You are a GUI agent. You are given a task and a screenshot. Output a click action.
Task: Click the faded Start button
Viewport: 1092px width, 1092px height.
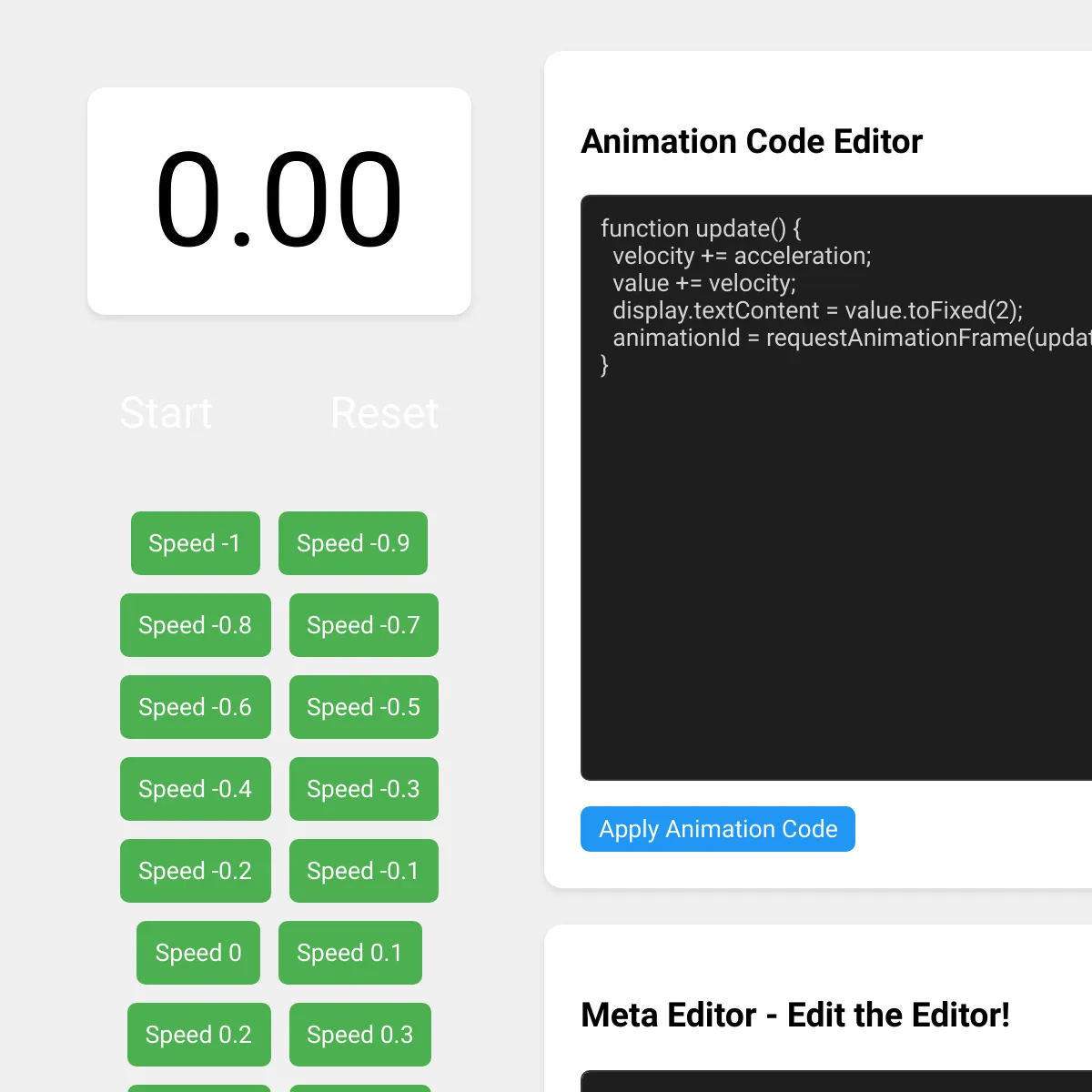click(x=167, y=413)
